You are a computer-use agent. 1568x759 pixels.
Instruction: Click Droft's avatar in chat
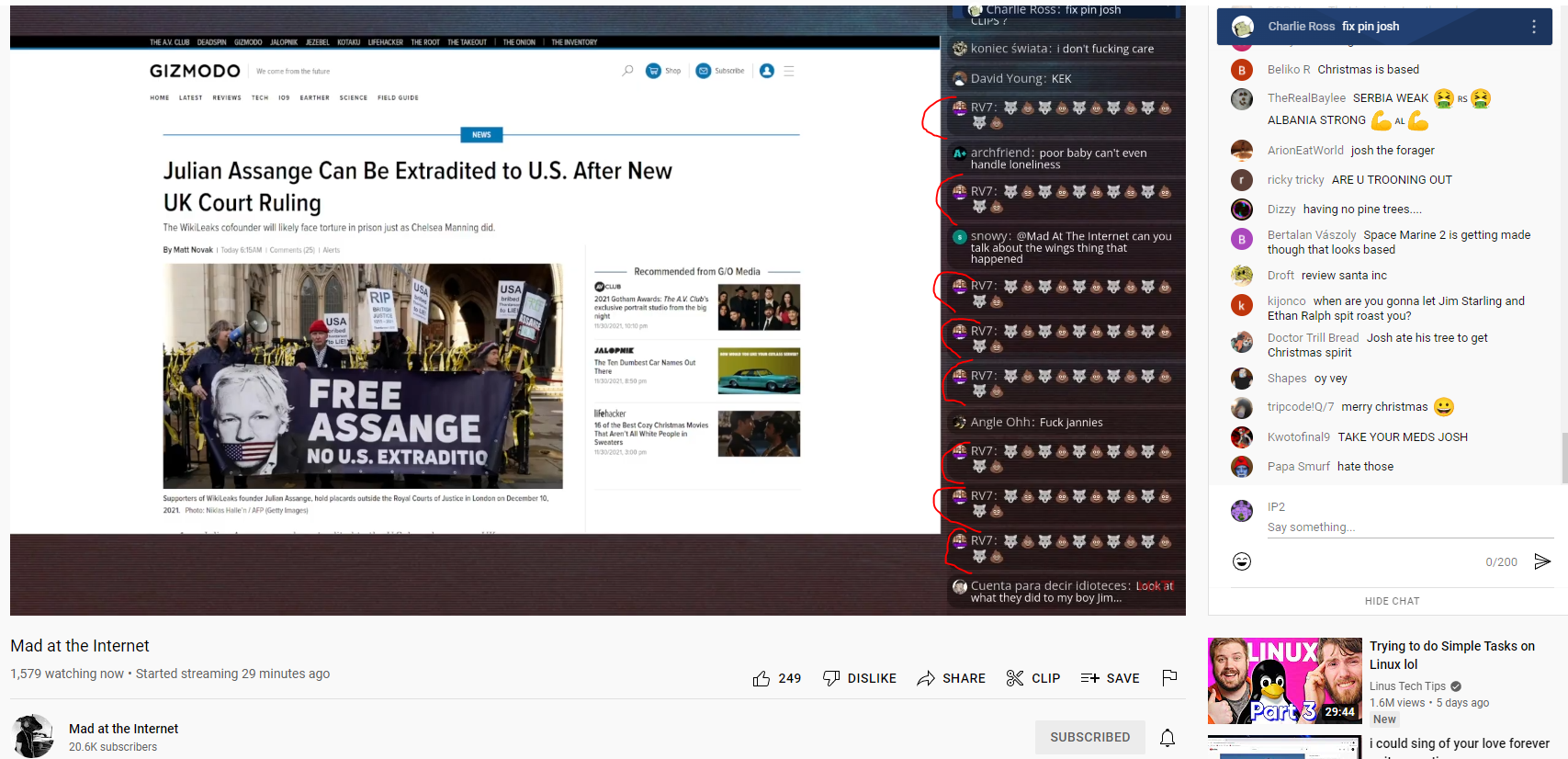point(1242,276)
